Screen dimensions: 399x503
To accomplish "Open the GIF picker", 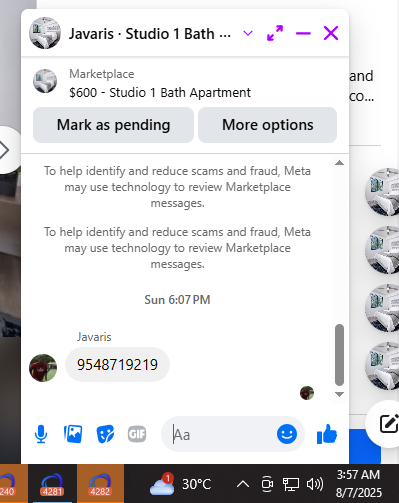I will pyautogui.click(x=137, y=434).
